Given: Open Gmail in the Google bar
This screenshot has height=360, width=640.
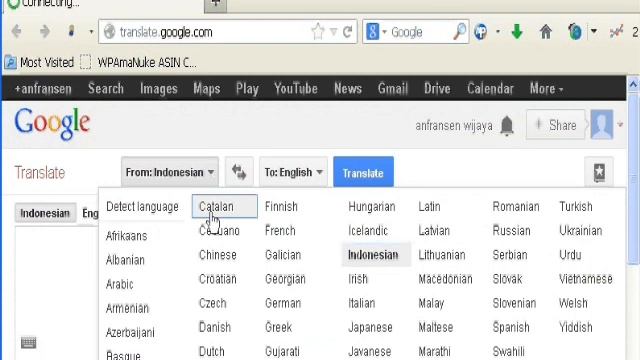Looking at the screenshot, I should click(393, 89).
